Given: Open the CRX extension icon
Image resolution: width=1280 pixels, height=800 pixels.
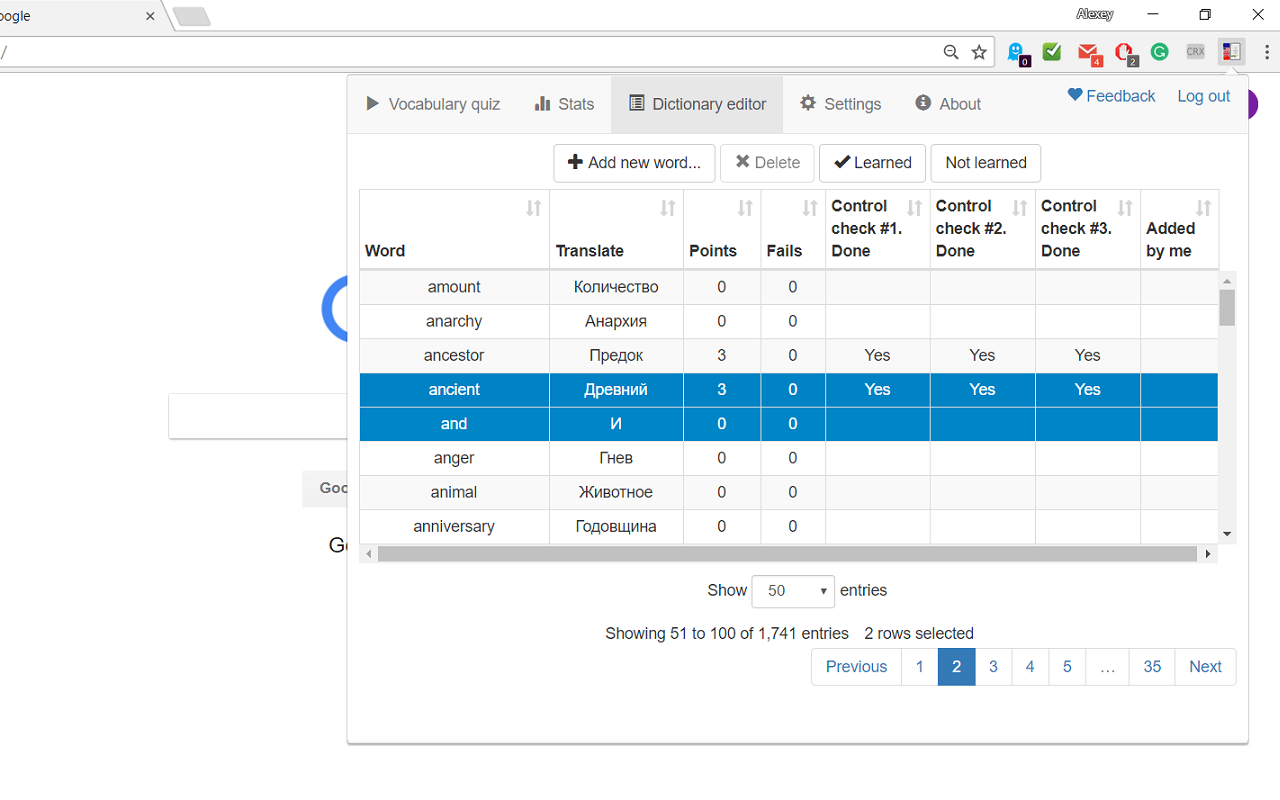Looking at the screenshot, I should 1195,52.
